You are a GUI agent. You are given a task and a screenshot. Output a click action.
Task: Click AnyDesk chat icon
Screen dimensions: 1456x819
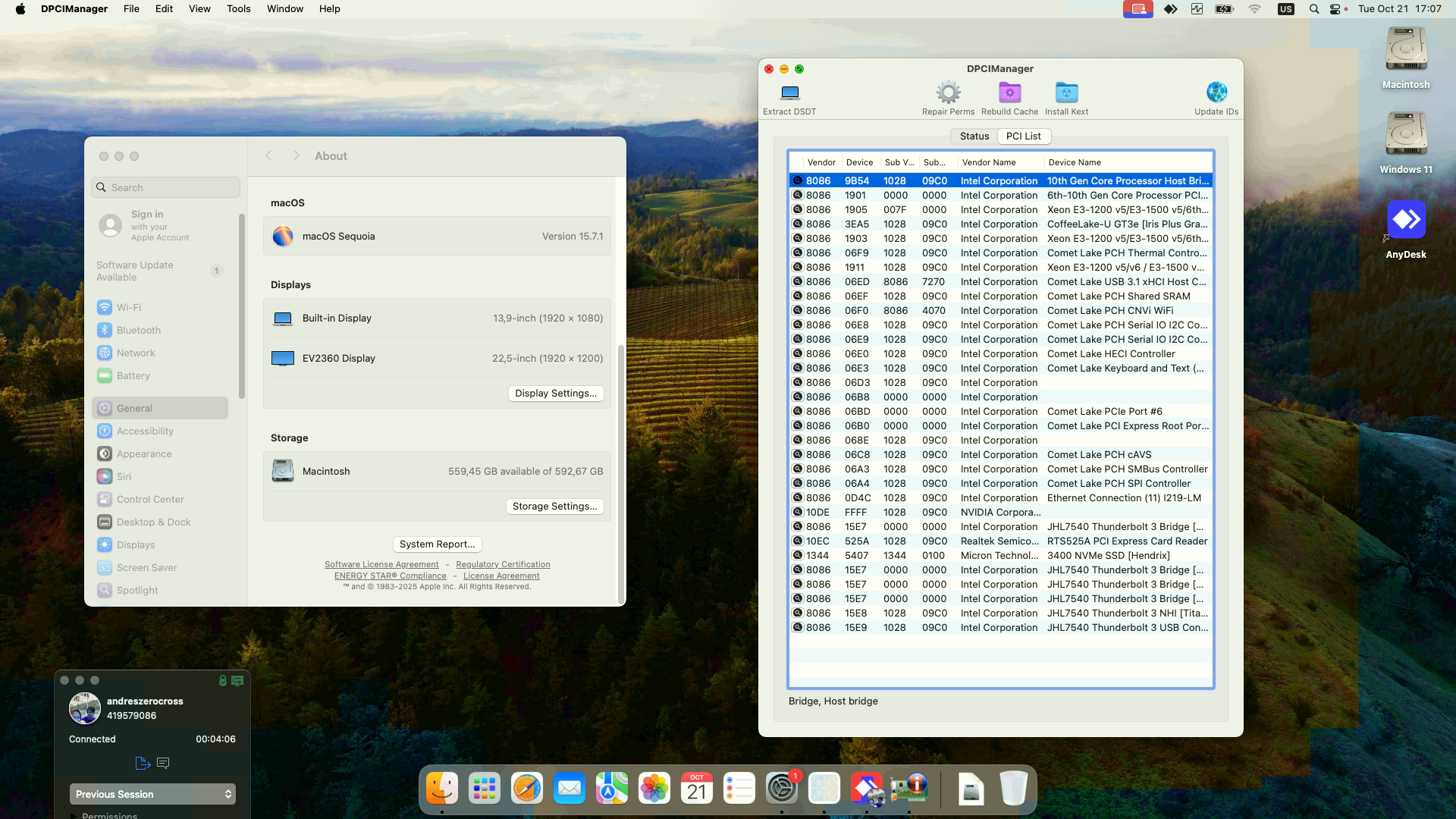163,763
